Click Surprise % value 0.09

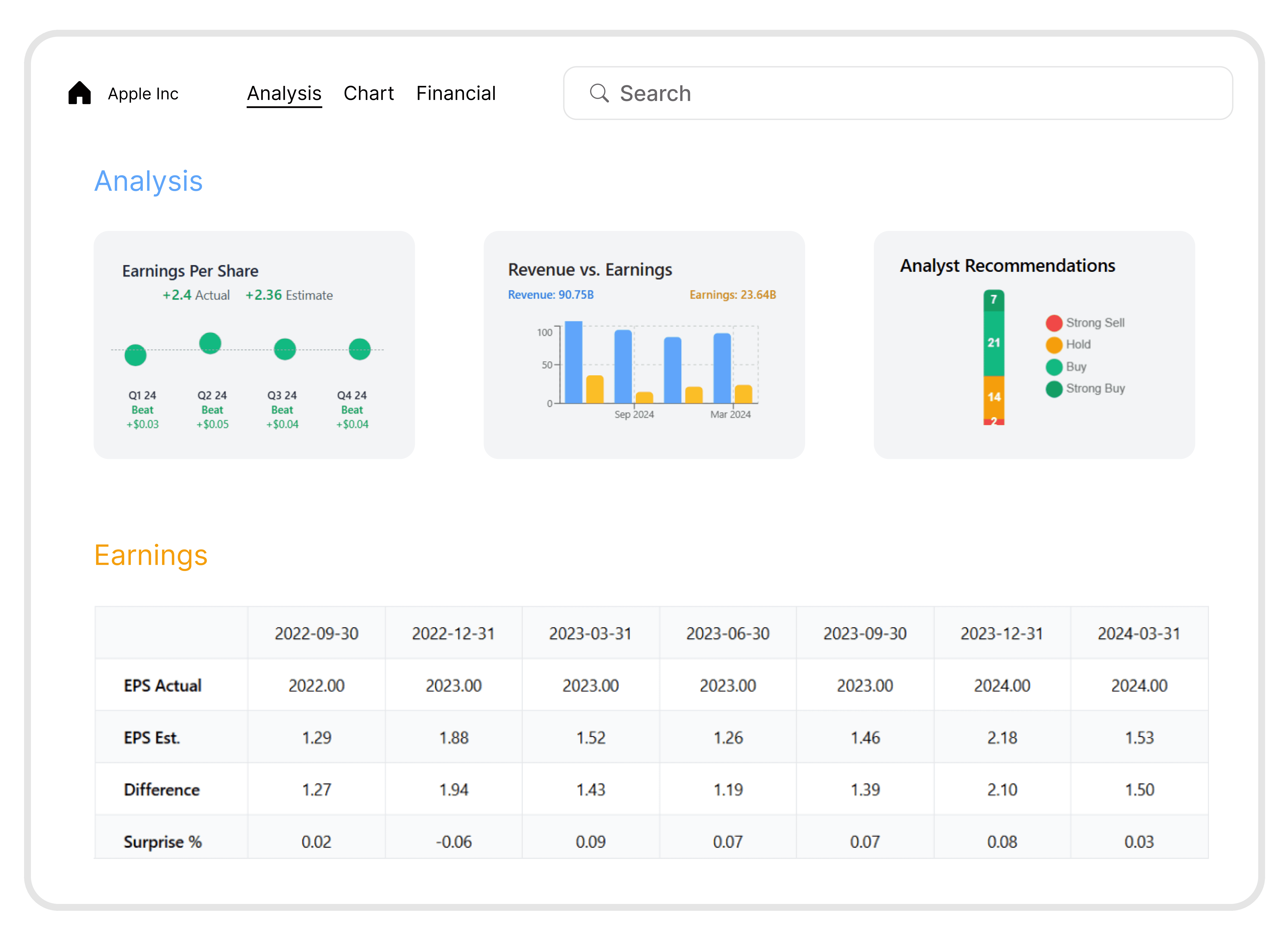[x=590, y=842]
